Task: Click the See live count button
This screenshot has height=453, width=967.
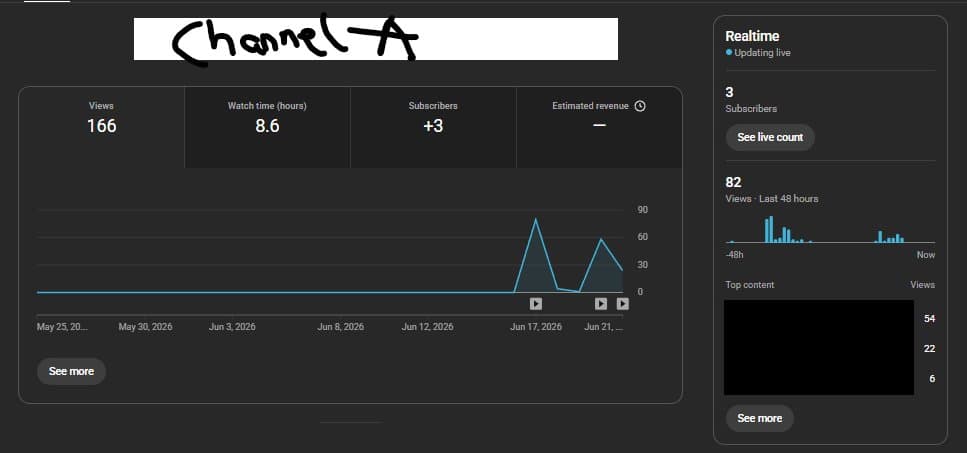Action: [770, 137]
